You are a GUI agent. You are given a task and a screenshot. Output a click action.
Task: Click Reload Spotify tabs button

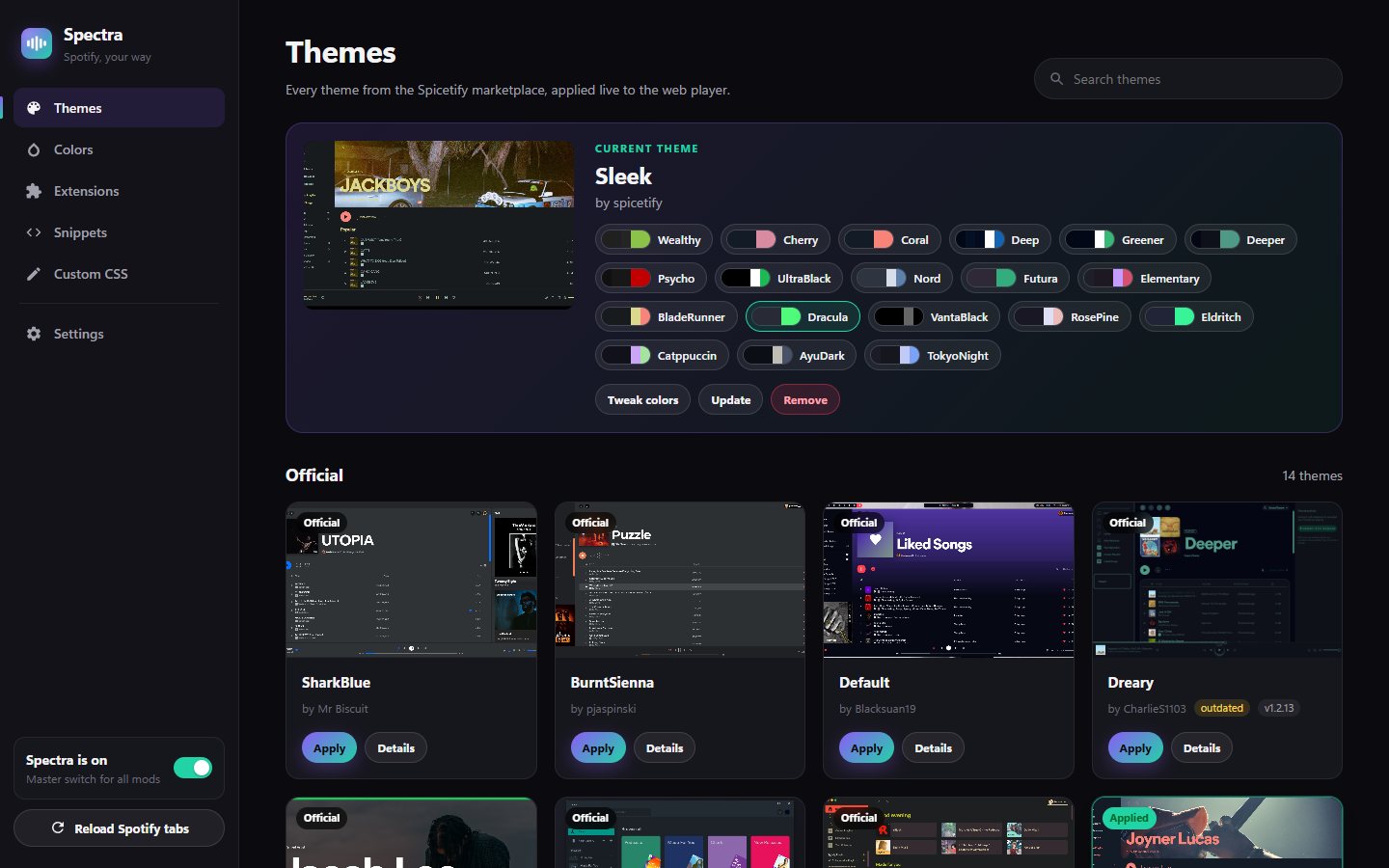point(120,828)
